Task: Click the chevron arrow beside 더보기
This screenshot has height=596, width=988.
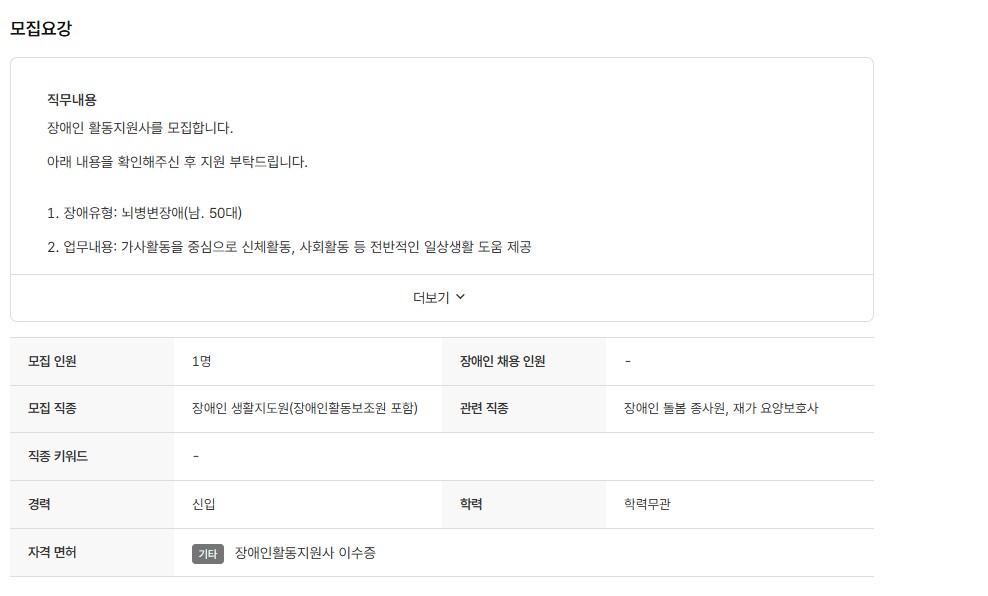Action: click(x=460, y=297)
